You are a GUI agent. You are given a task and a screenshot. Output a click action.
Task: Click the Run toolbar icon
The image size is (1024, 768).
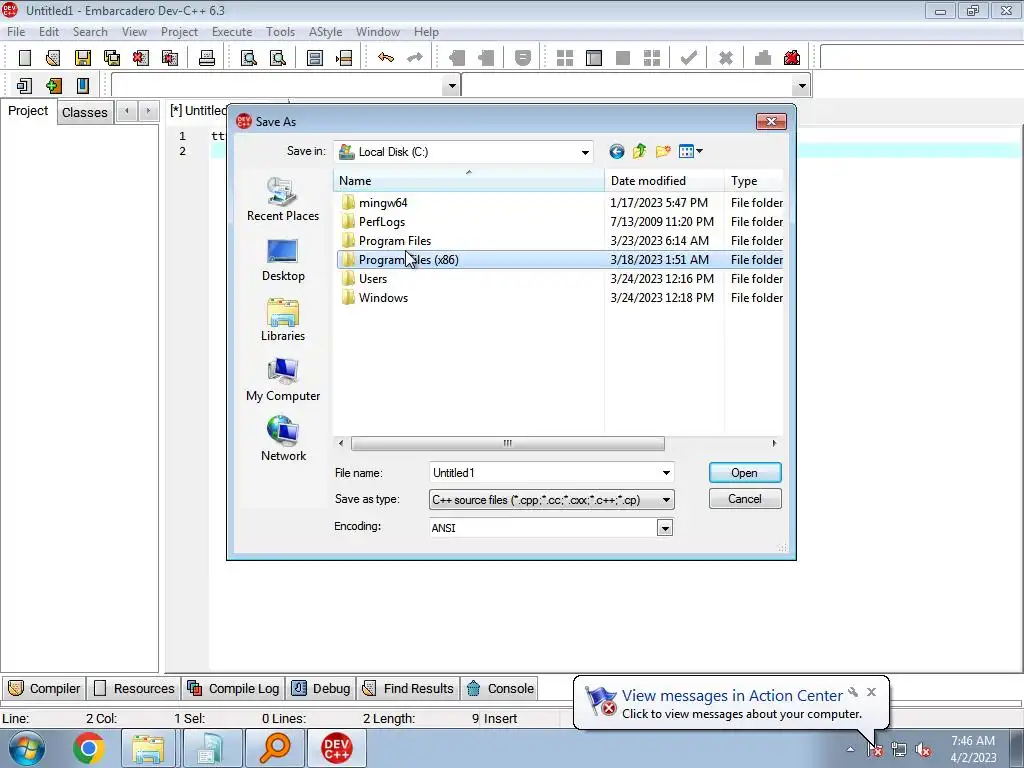pyautogui.click(x=594, y=58)
